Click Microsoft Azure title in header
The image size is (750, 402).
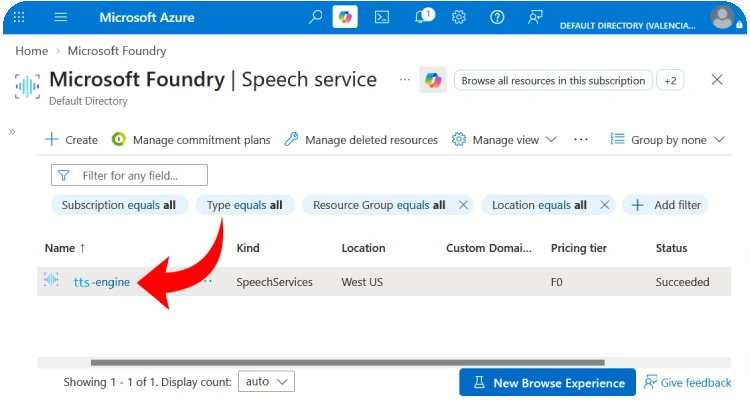[147, 18]
